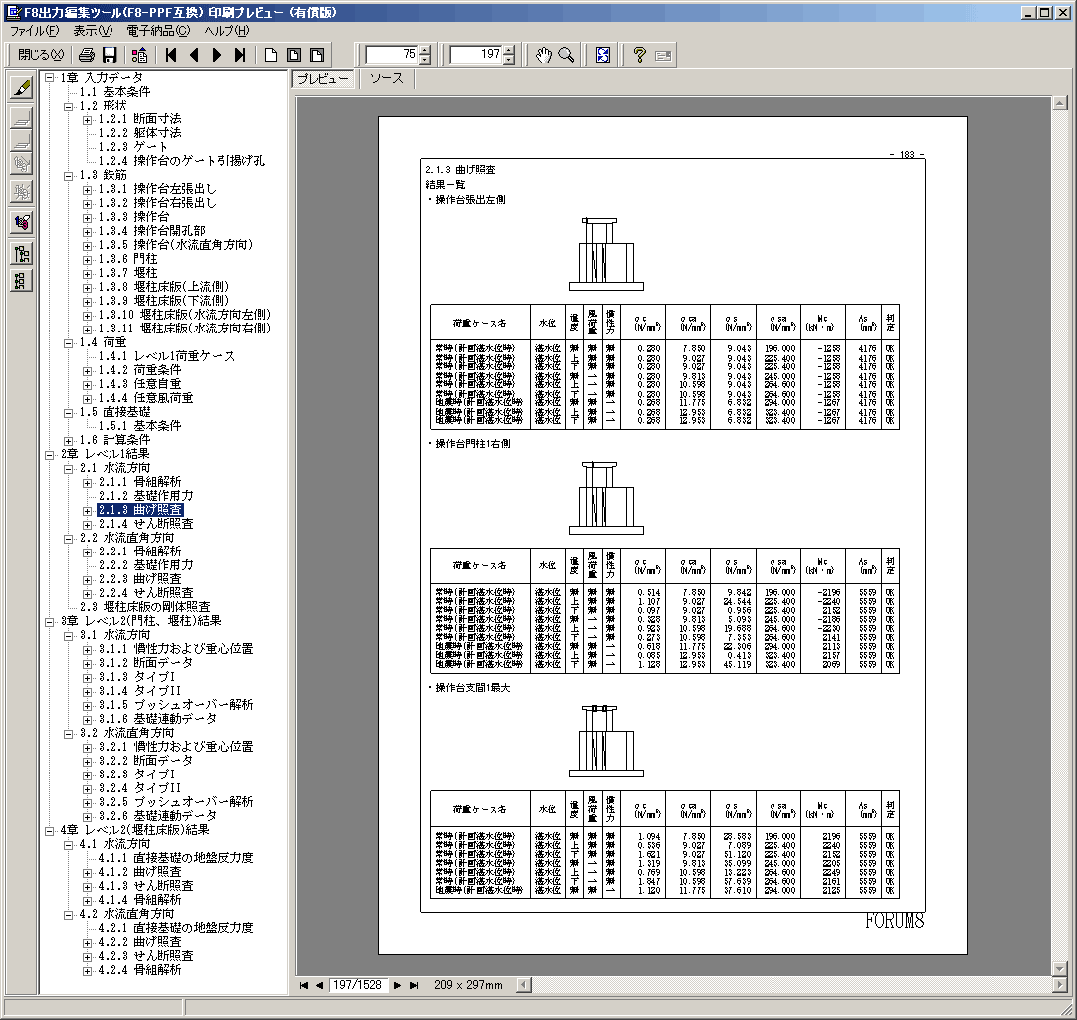Select the pencil edit tool in sidebar
1077x1020 pixels.
tap(22, 87)
